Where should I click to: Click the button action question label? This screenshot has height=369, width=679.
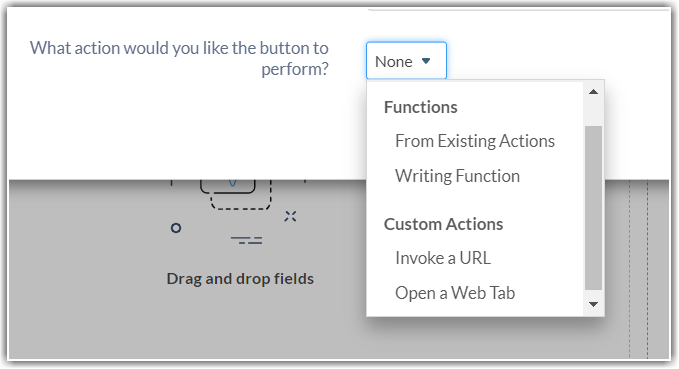179,58
